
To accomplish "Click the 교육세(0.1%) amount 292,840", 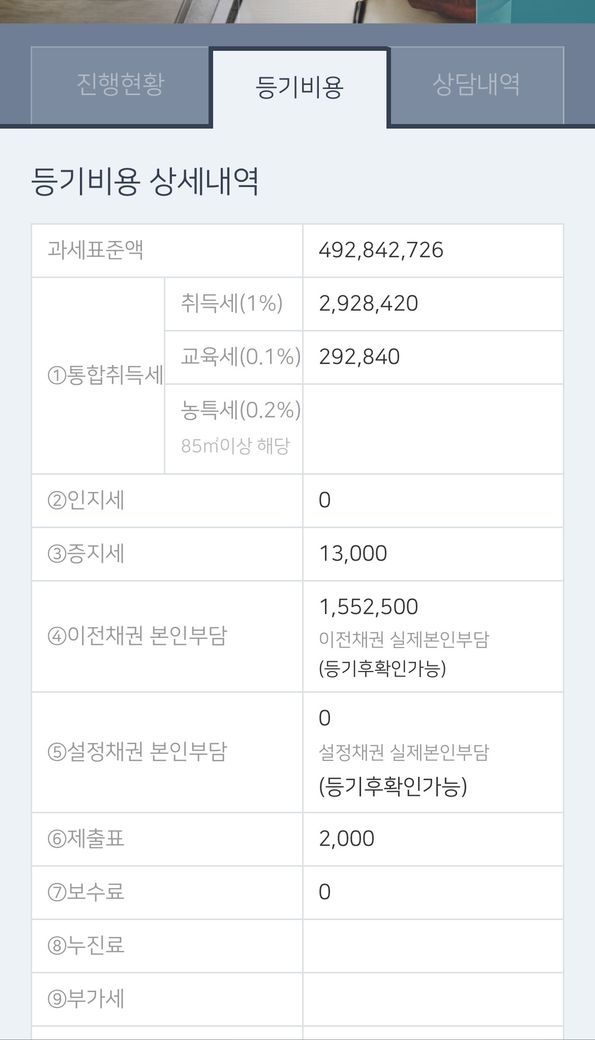I will [359, 357].
